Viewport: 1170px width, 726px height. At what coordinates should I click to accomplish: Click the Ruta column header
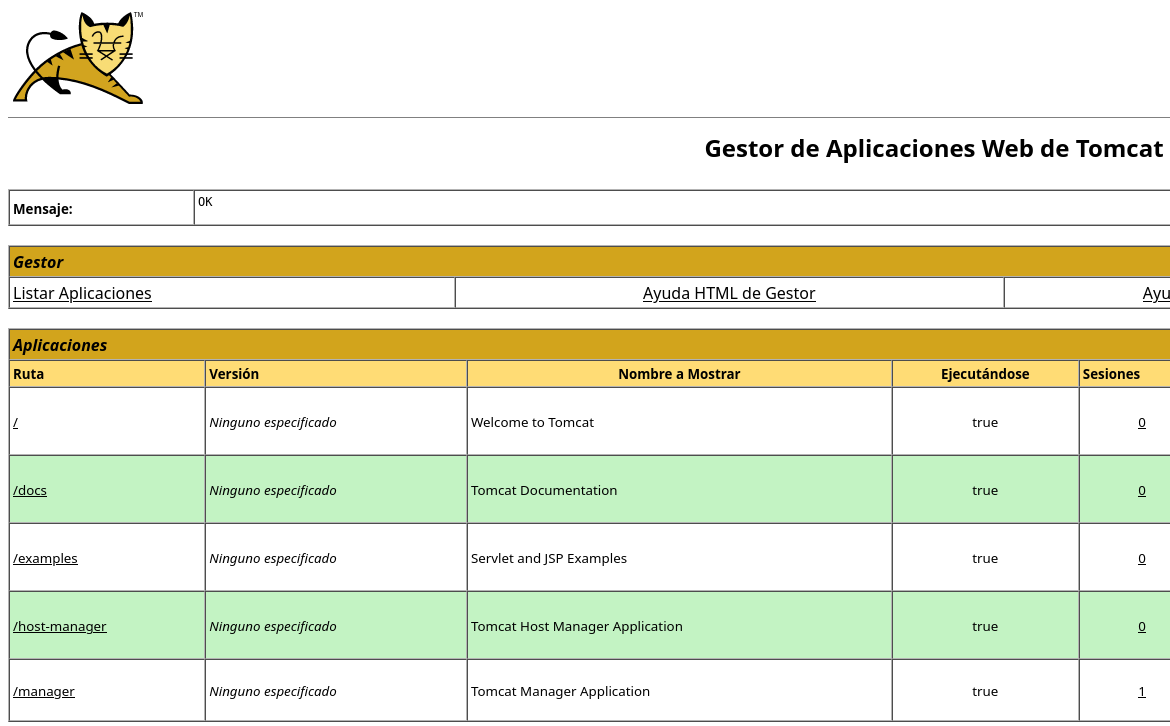pyautogui.click(x=29, y=374)
